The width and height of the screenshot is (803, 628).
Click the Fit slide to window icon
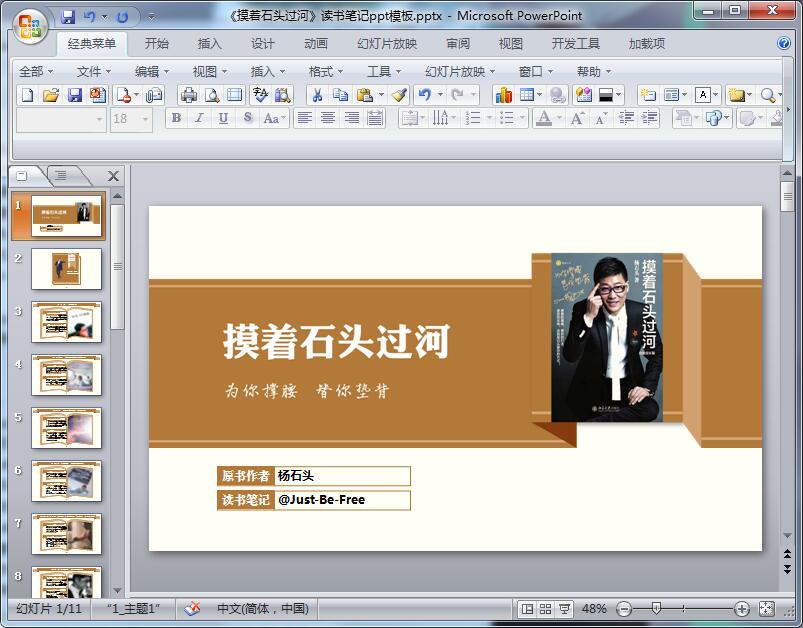click(766, 609)
